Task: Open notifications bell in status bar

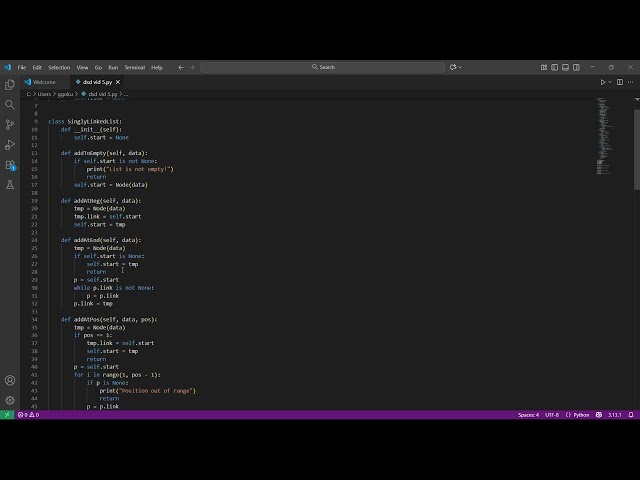Action: [x=631, y=415]
